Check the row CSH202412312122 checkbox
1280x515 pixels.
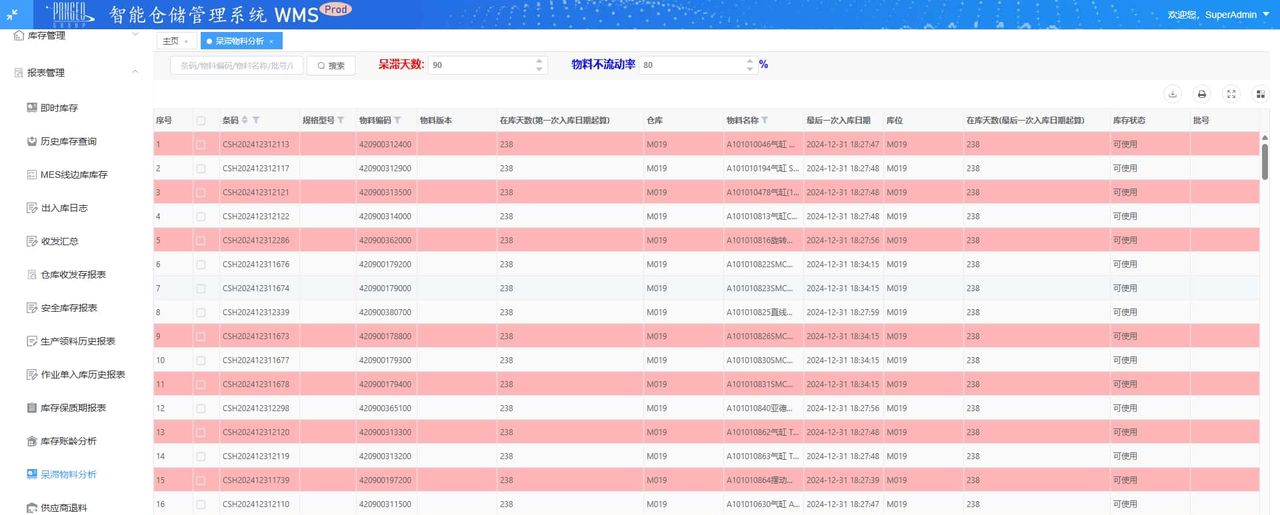201,216
